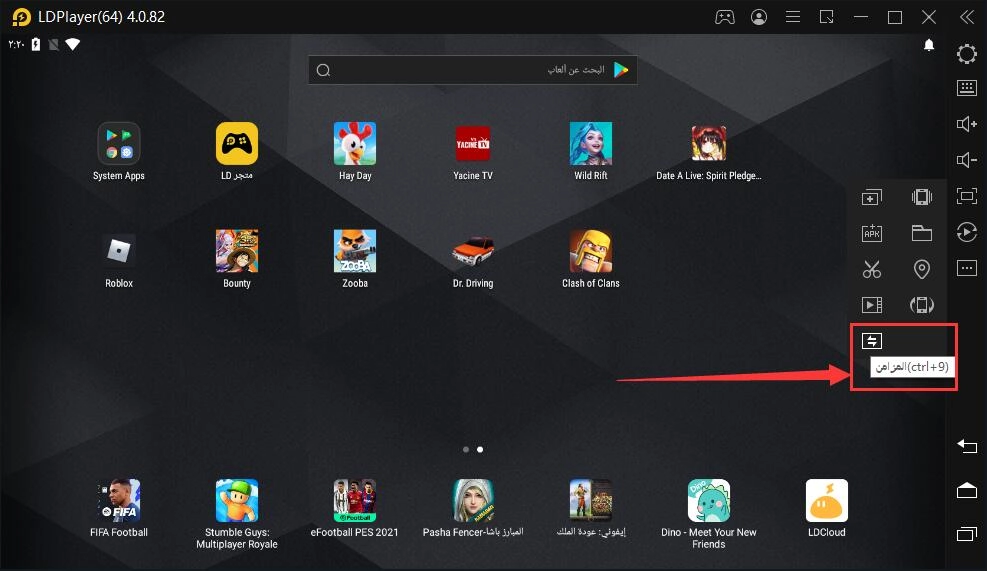
Task: Click the mini-window icon in title bar
Action: (826, 17)
